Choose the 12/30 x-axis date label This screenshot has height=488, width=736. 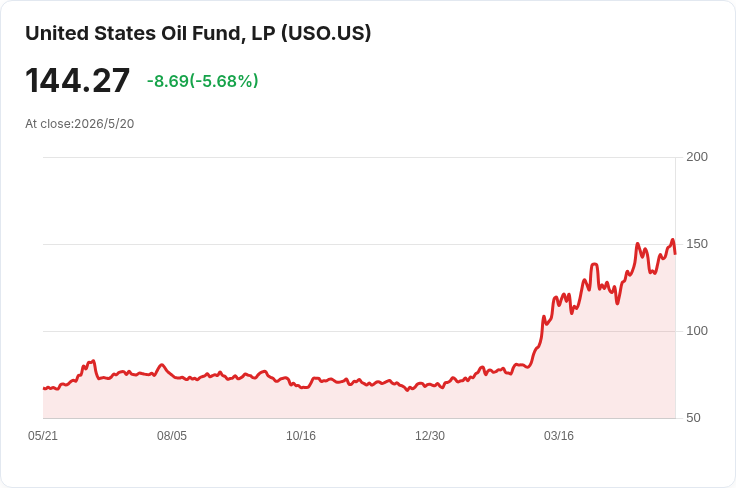[x=430, y=435]
